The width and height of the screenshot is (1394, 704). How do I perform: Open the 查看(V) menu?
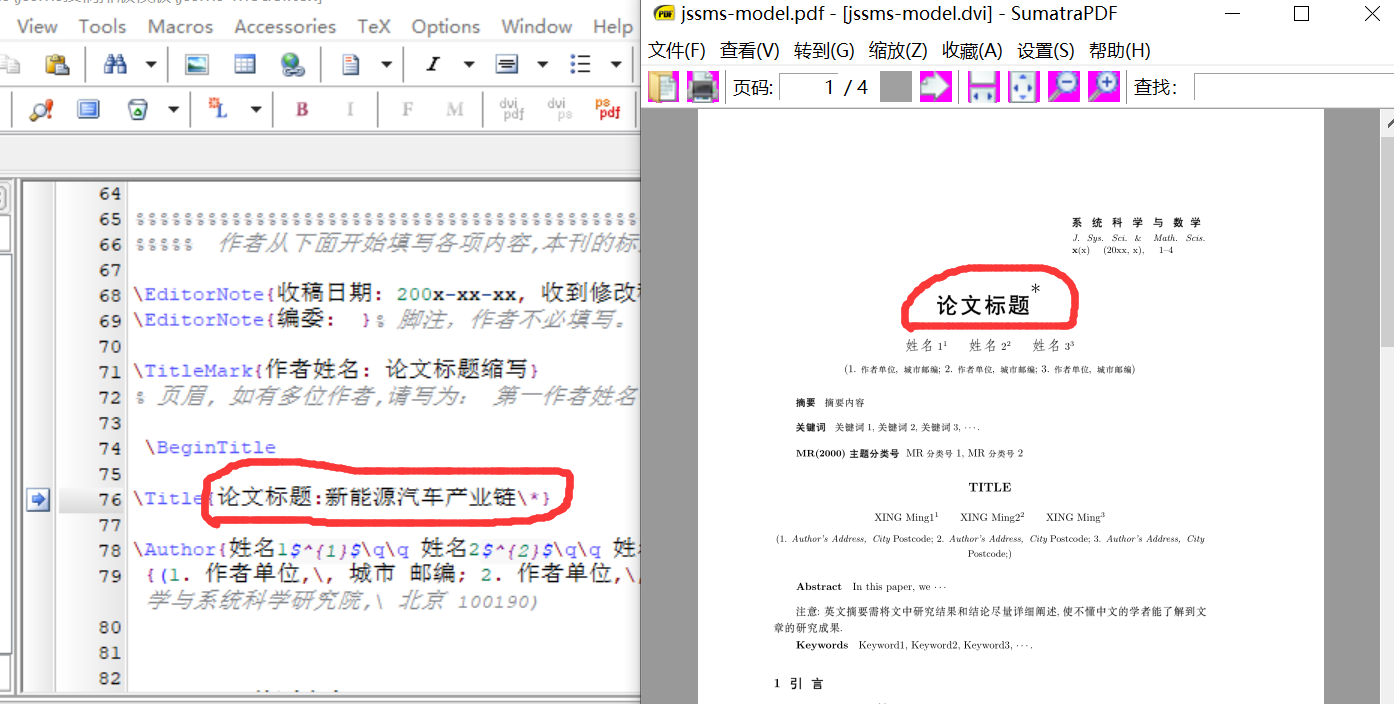pyautogui.click(x=750, y=50)
